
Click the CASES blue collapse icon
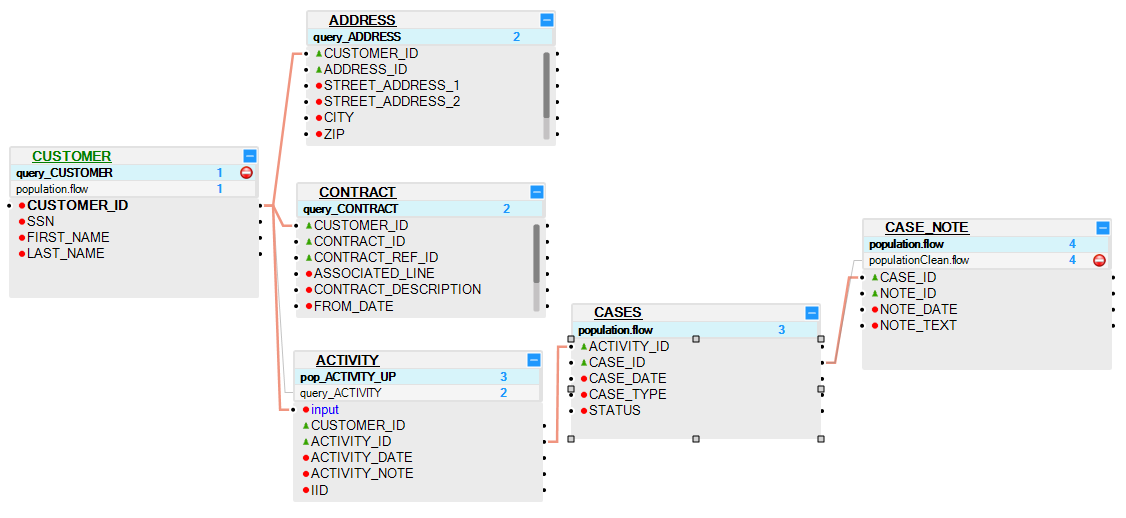[x=812, y=313]
